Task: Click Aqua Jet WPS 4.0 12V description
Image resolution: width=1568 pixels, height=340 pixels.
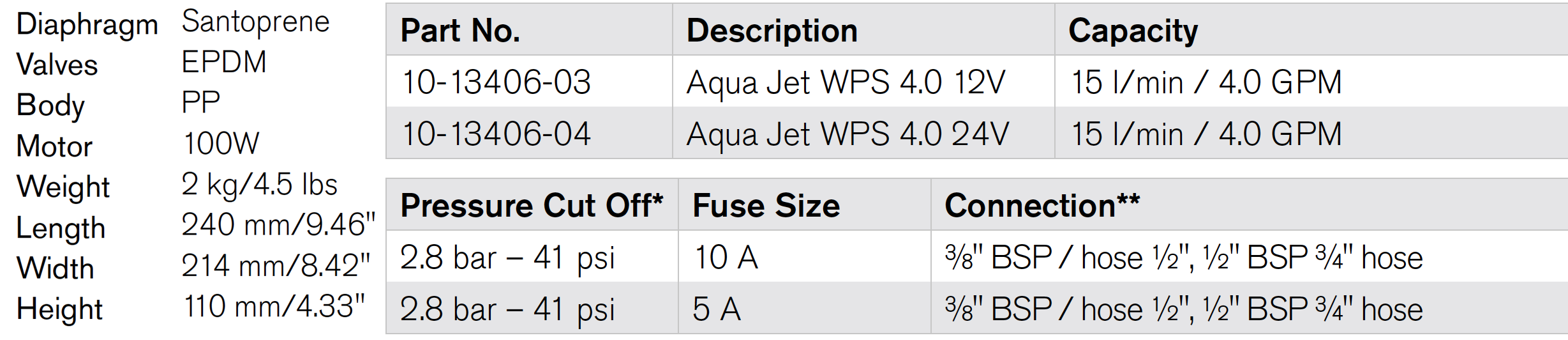Action: (846, 82)
